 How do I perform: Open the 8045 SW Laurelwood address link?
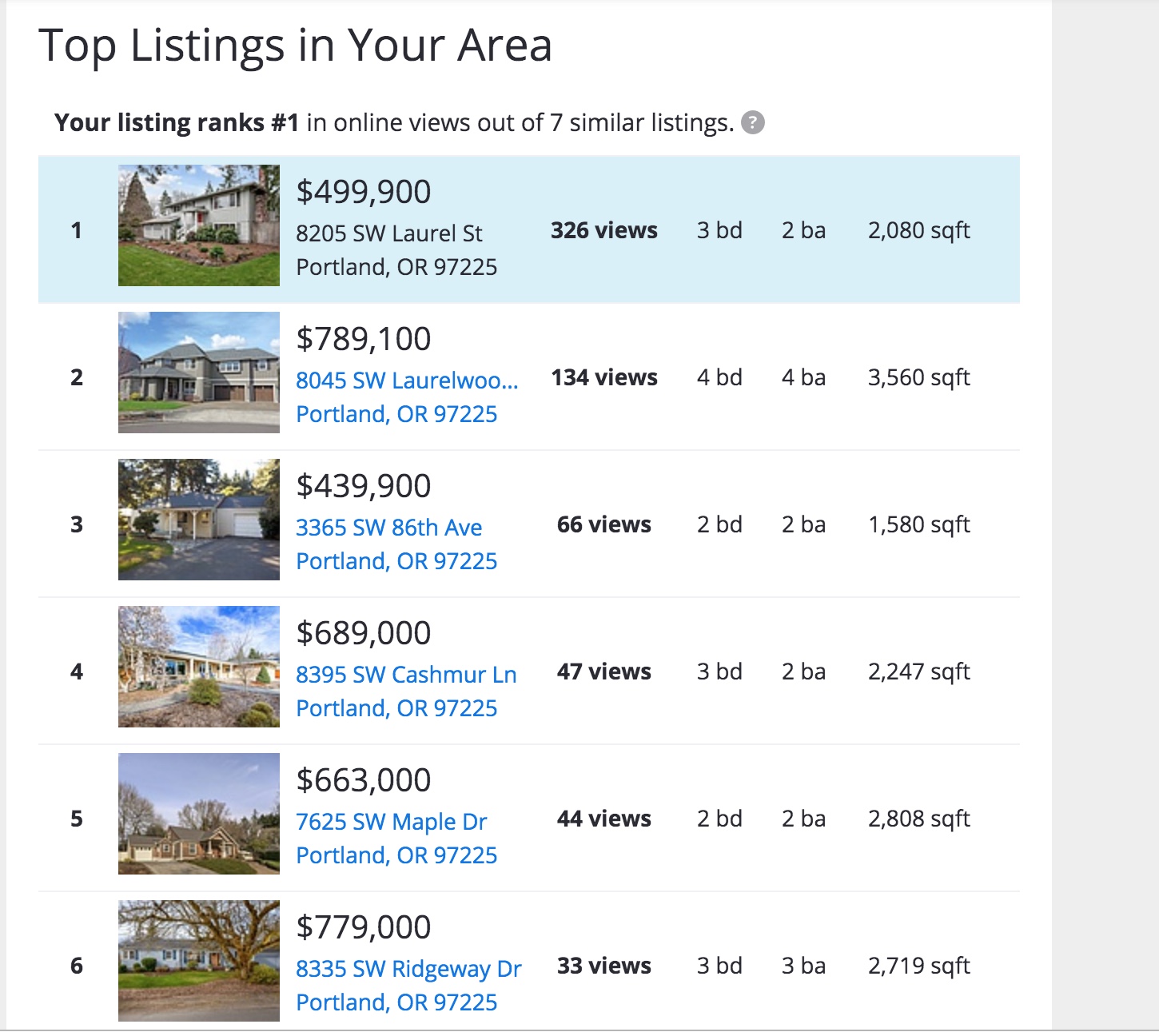point(407,381)
